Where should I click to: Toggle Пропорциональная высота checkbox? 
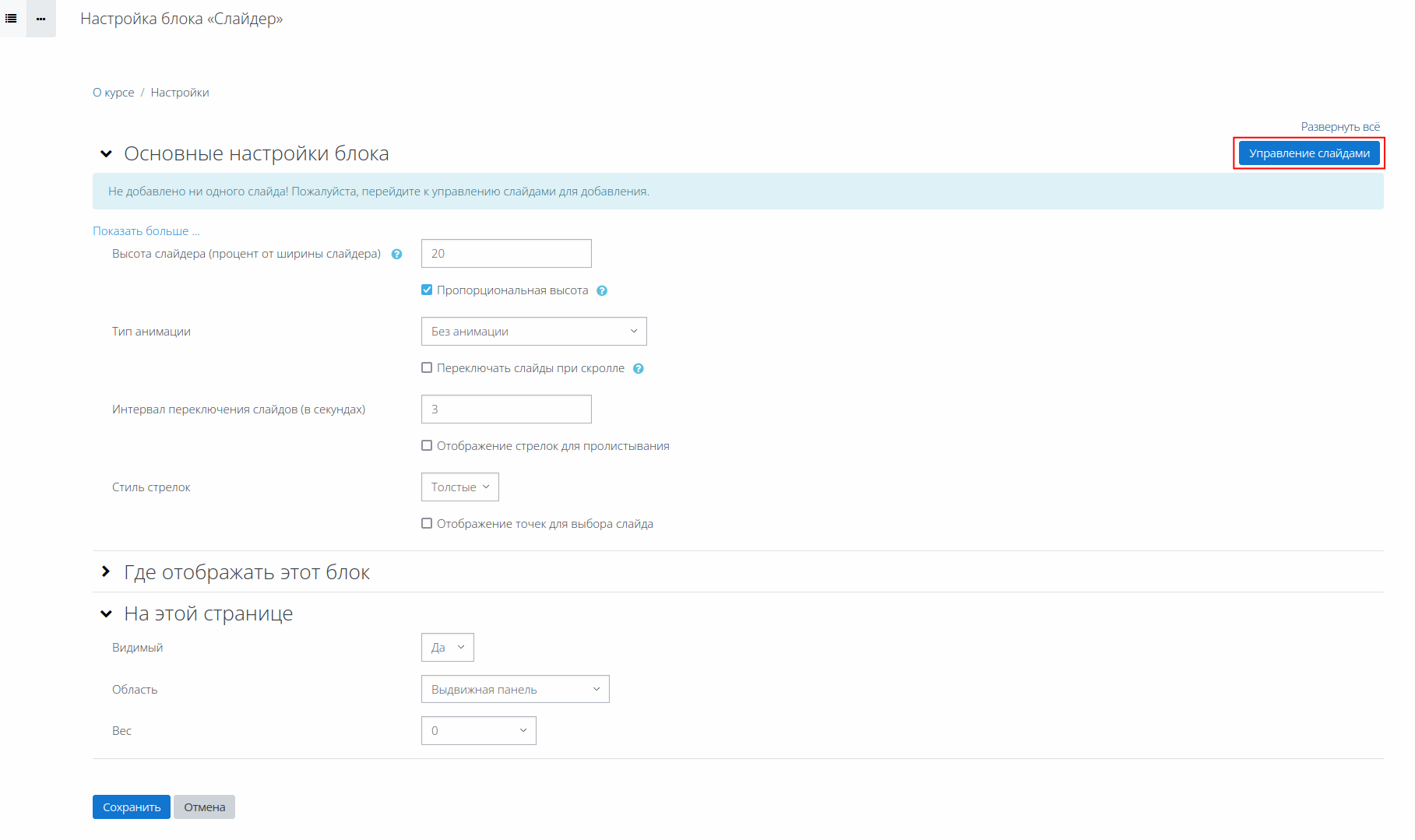click(427, 290)
